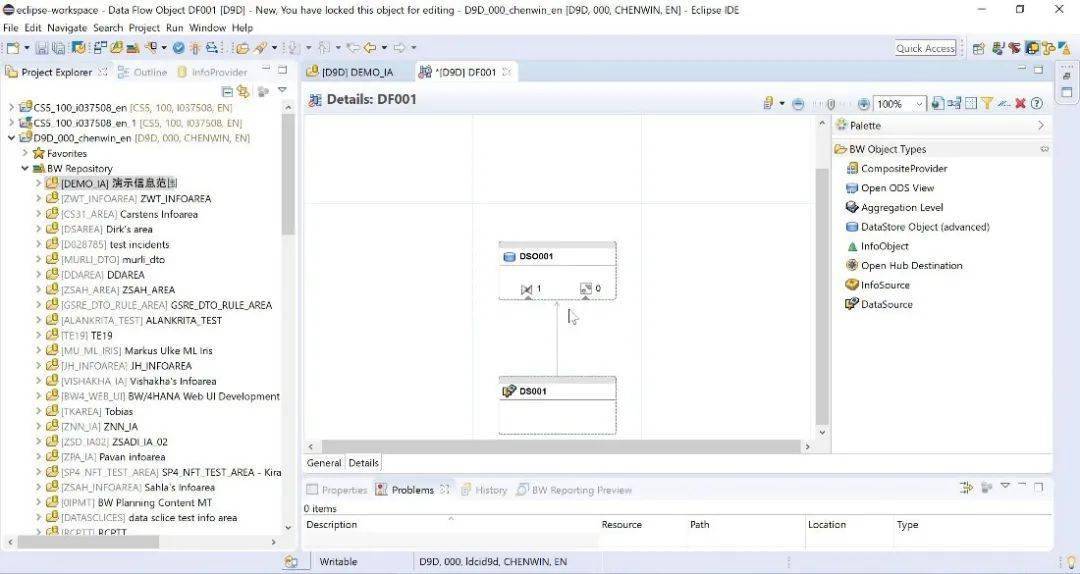Viewport: 1080px width, 574px height.
Task: Click the blue checkmark Check toolbar icon
Action: [x=178, y=48]
